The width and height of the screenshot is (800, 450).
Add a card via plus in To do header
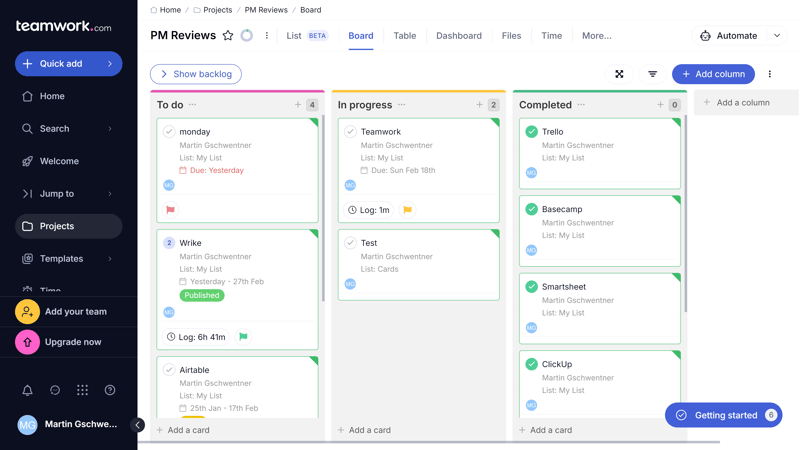[x=297, y=105]
